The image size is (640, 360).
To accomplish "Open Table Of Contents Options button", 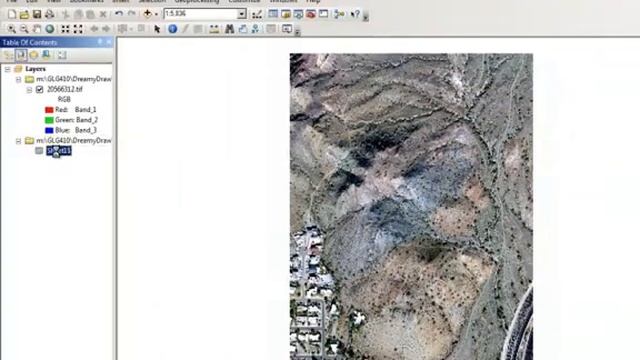I will tap(62, 55).
